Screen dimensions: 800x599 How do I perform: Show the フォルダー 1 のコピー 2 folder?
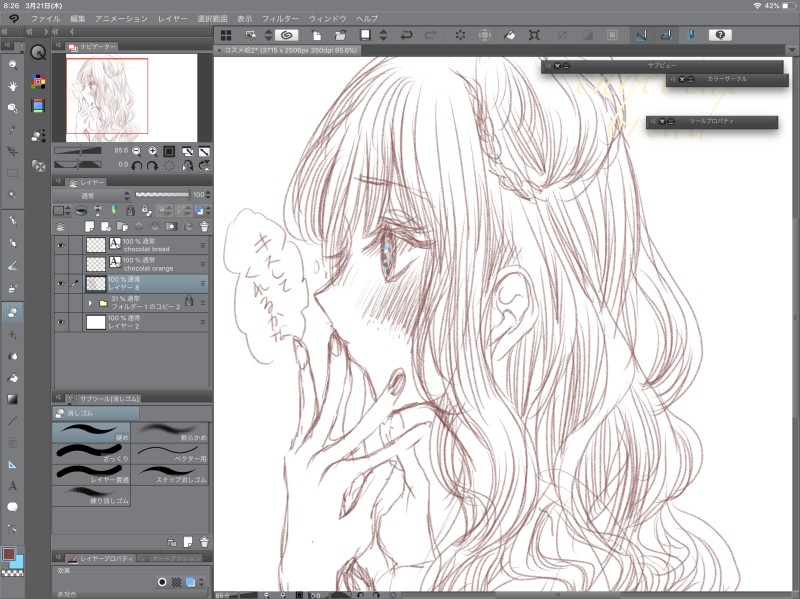[x=61, y=303]
